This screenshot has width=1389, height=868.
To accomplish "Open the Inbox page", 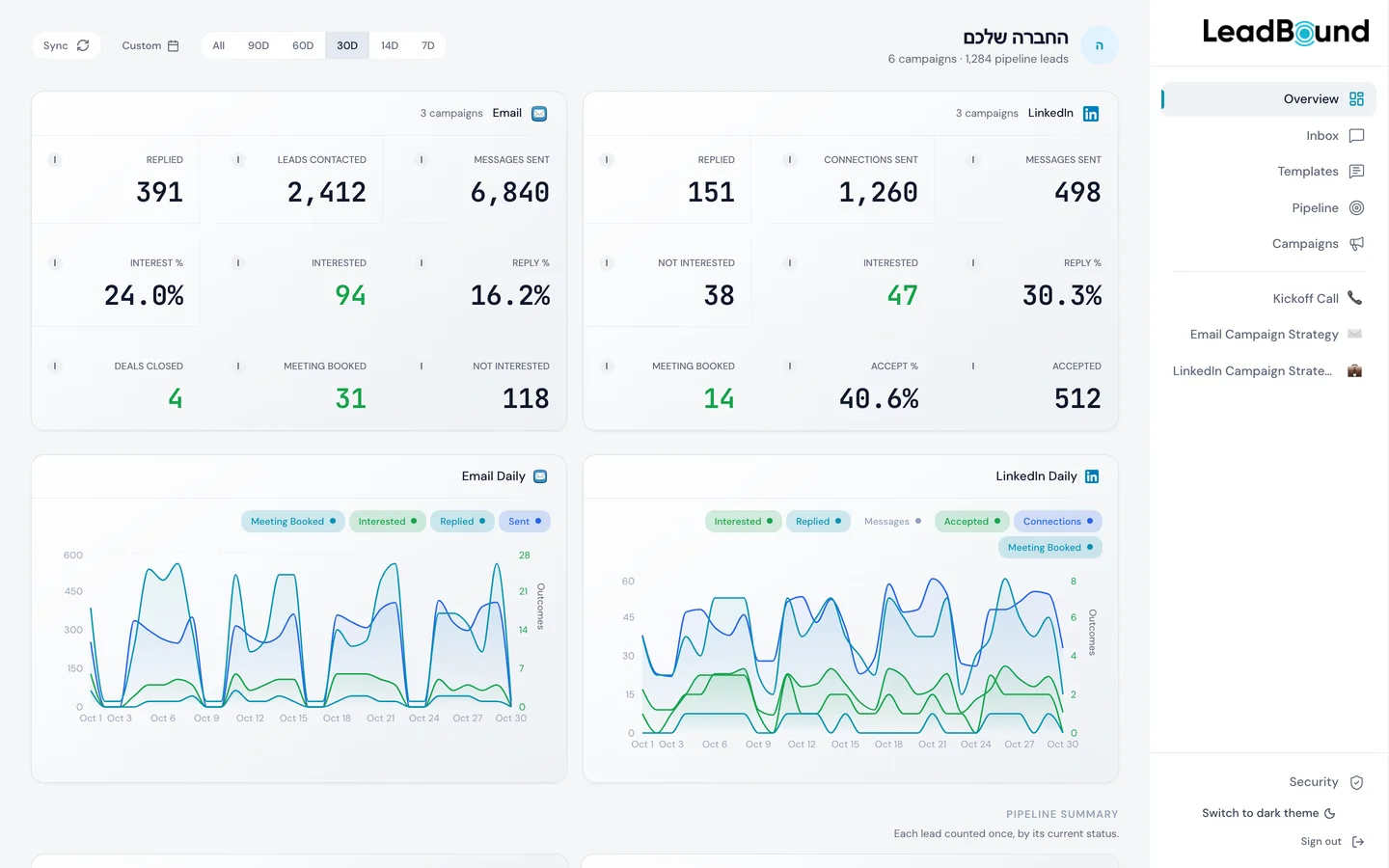I will (1268, 136).
